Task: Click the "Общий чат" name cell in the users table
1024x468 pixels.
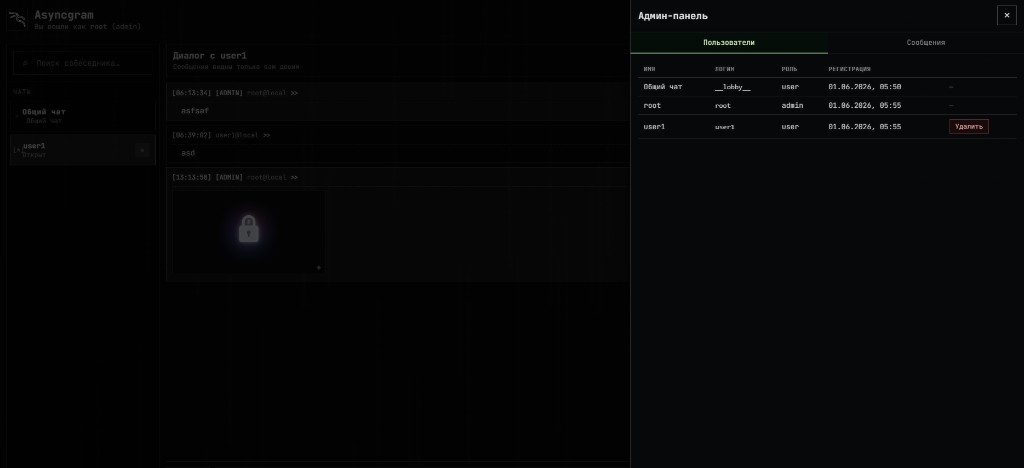Action: [663, 87]
